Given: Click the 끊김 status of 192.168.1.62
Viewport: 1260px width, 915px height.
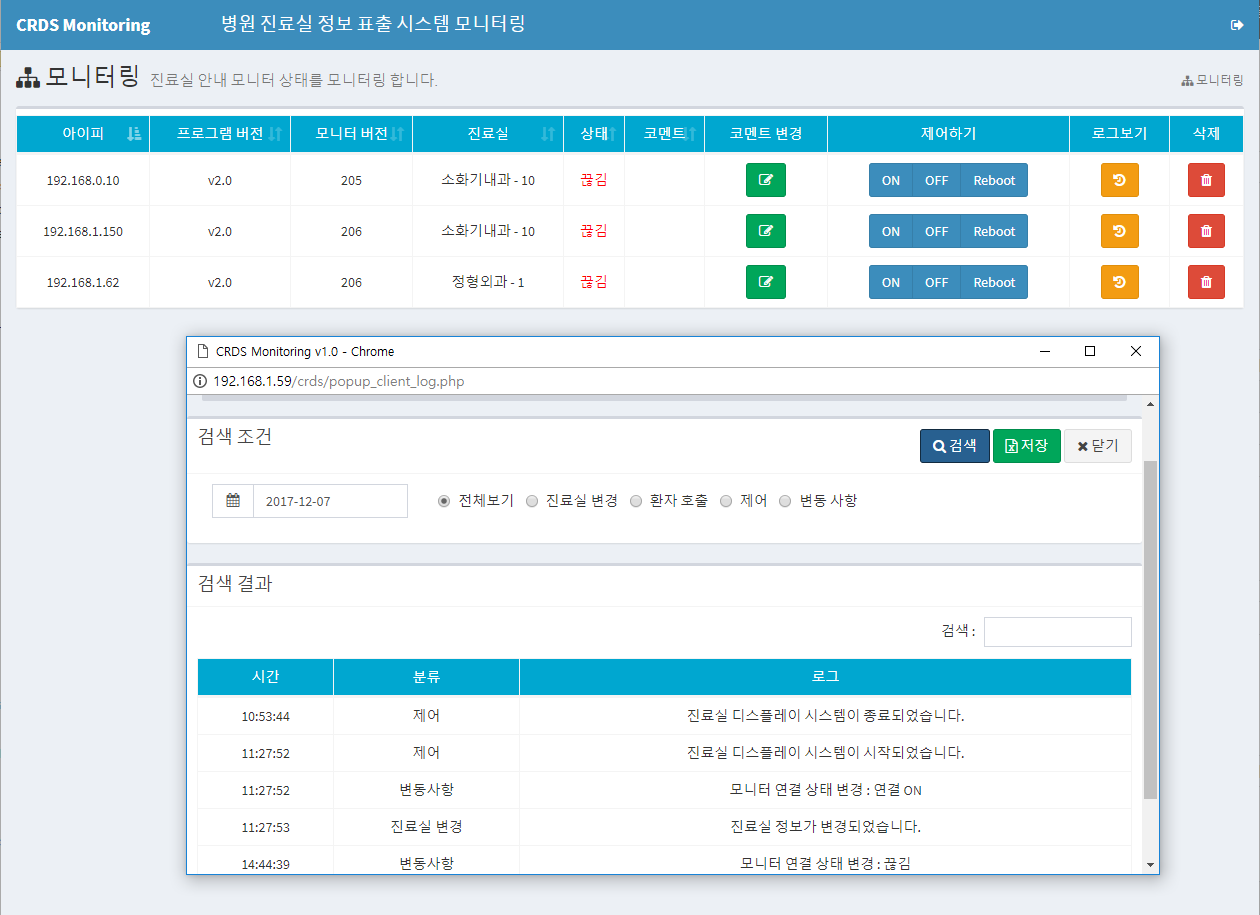Looking at the screenshot, I should 594,282.
